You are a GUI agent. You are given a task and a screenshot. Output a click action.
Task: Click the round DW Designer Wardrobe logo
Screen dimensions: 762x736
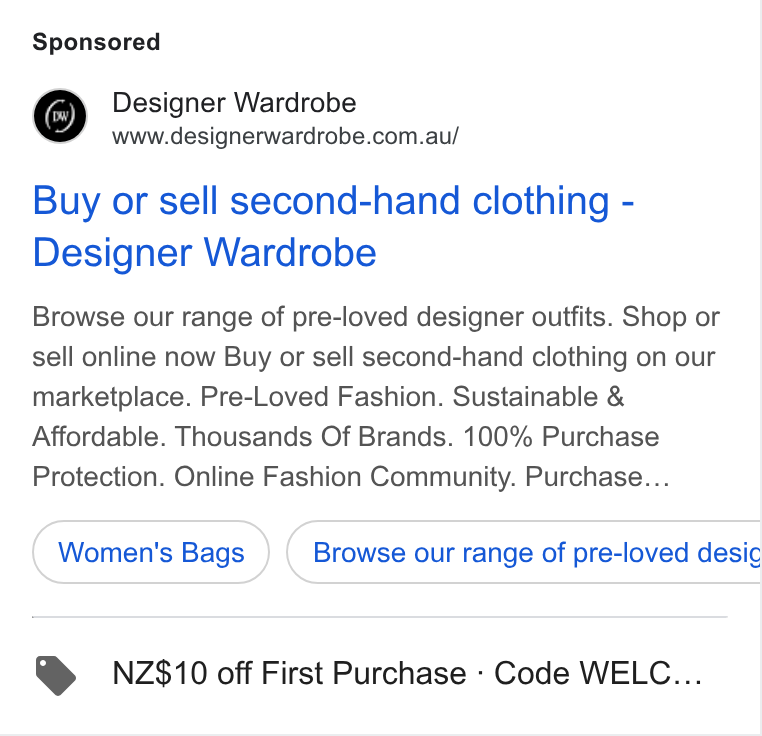point(60,116)
